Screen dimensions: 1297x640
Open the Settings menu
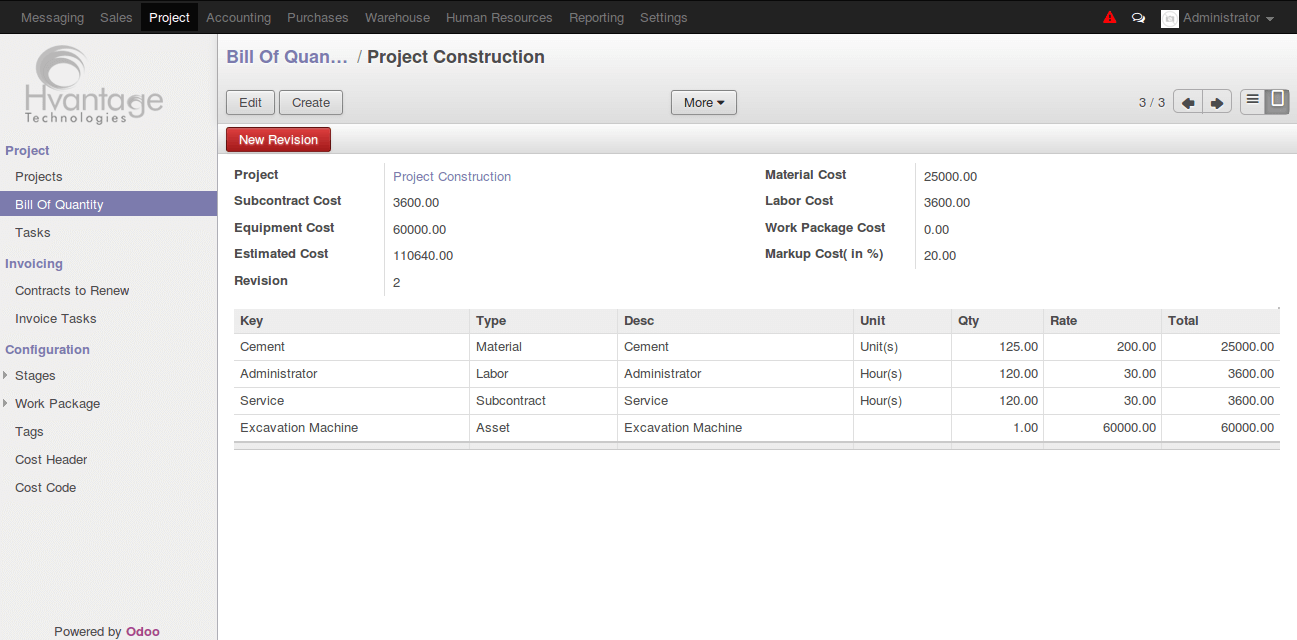point(664,17)
